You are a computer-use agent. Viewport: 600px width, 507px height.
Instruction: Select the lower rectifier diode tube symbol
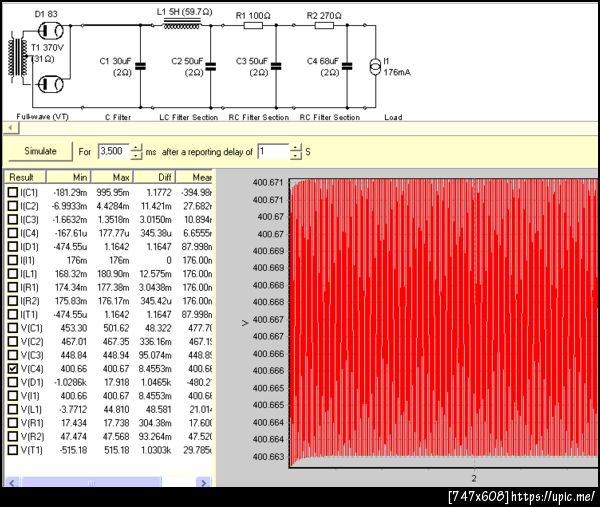[51, 85]
